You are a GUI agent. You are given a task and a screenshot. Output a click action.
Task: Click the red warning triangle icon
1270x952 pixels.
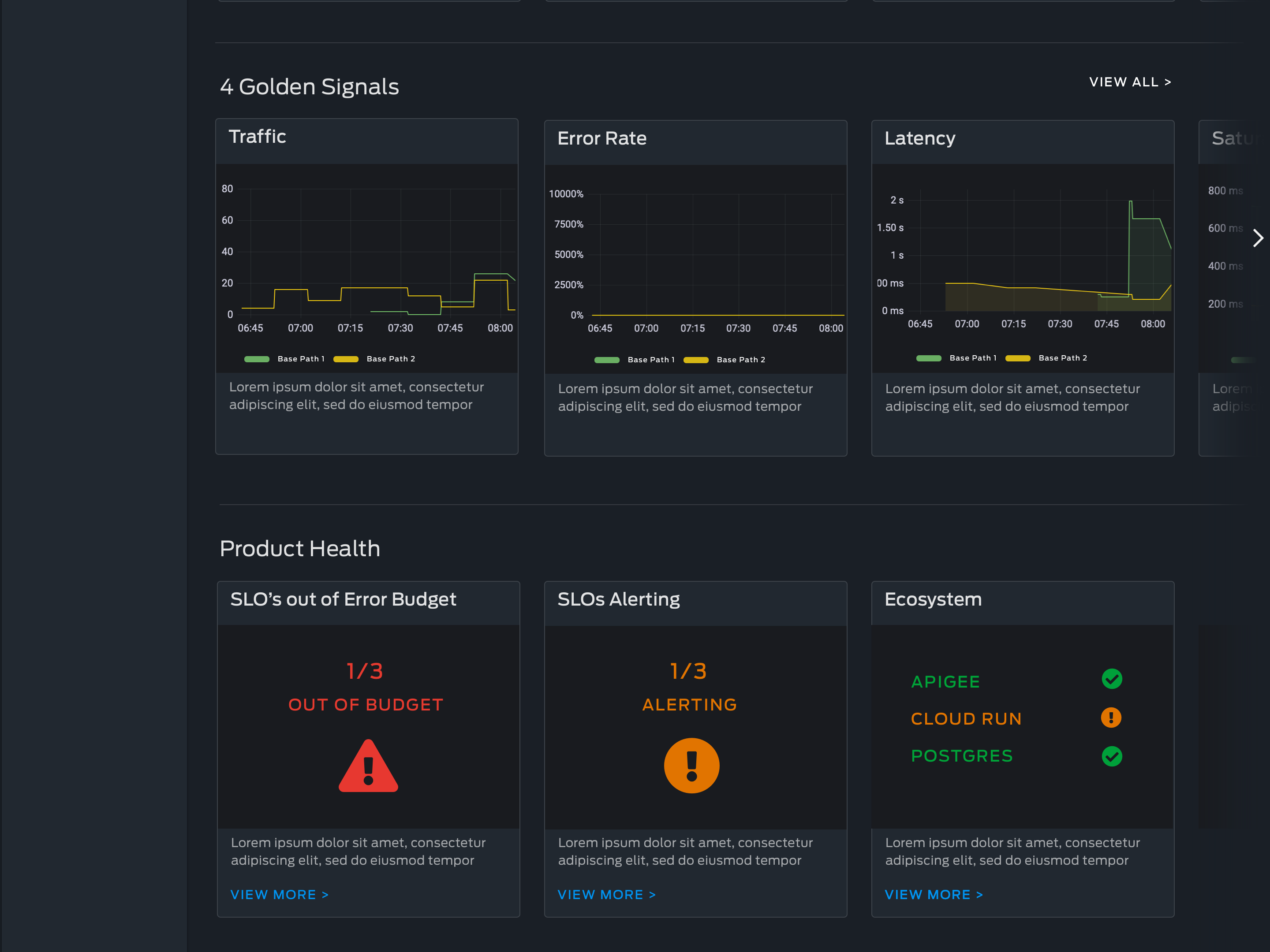368,766
